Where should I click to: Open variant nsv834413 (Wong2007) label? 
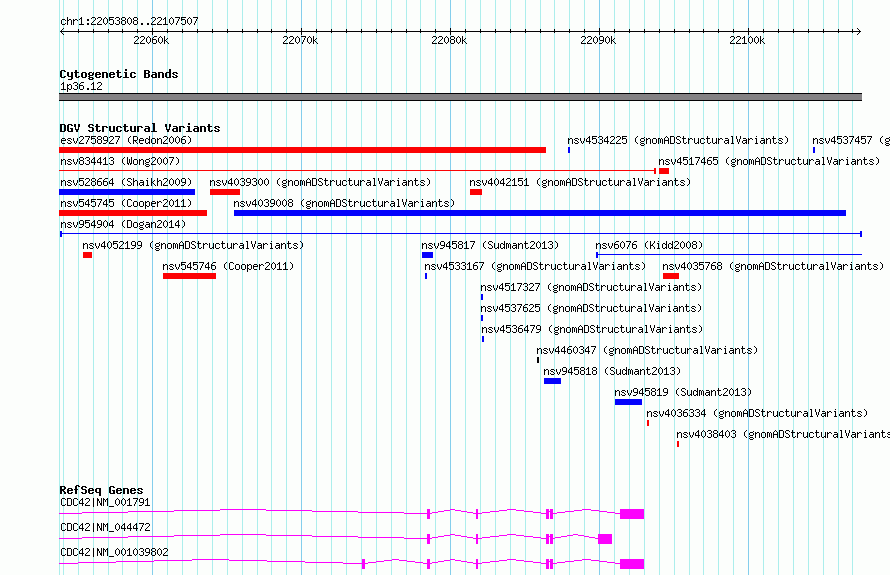coord(120,161)
